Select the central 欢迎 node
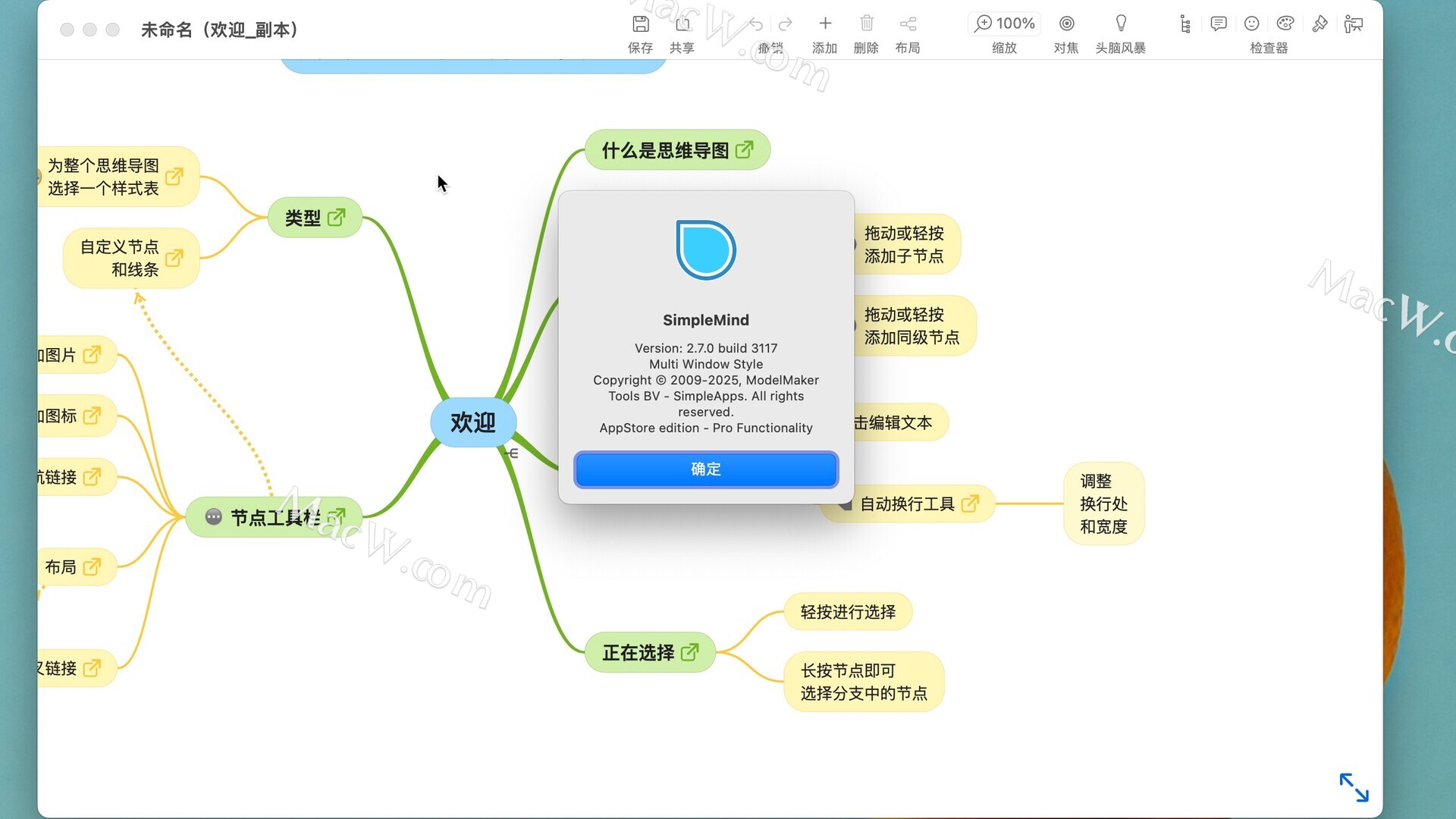The image size is (1456, 819). (473, 422)
